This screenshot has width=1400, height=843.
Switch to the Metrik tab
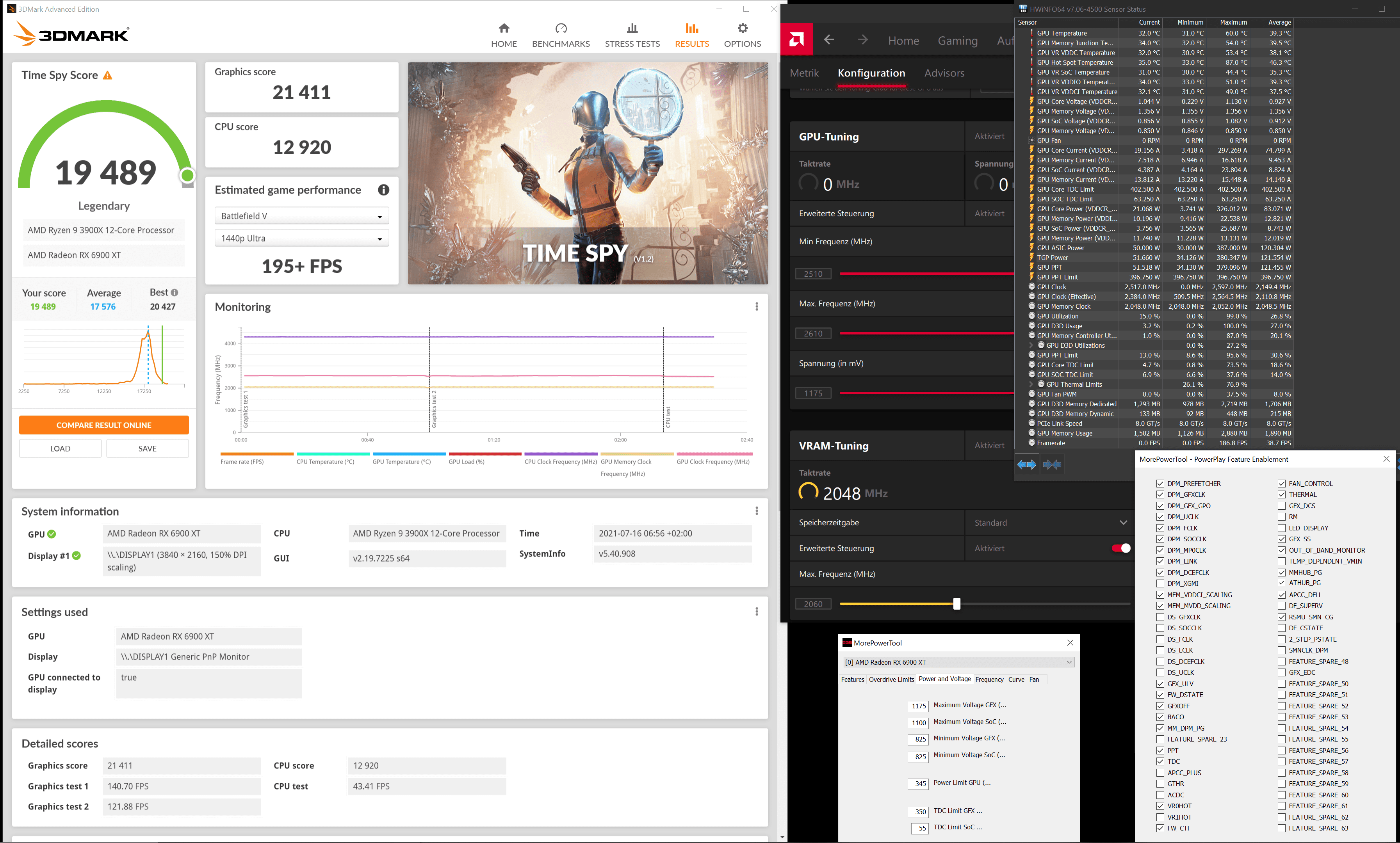coord(804,73)
